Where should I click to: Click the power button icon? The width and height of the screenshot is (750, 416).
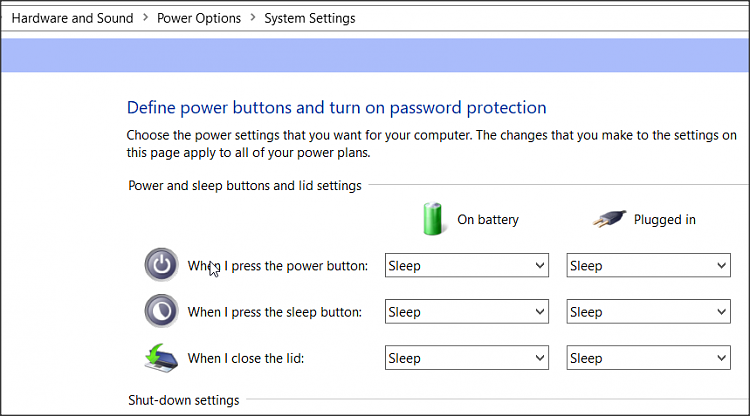pos(161,265)
